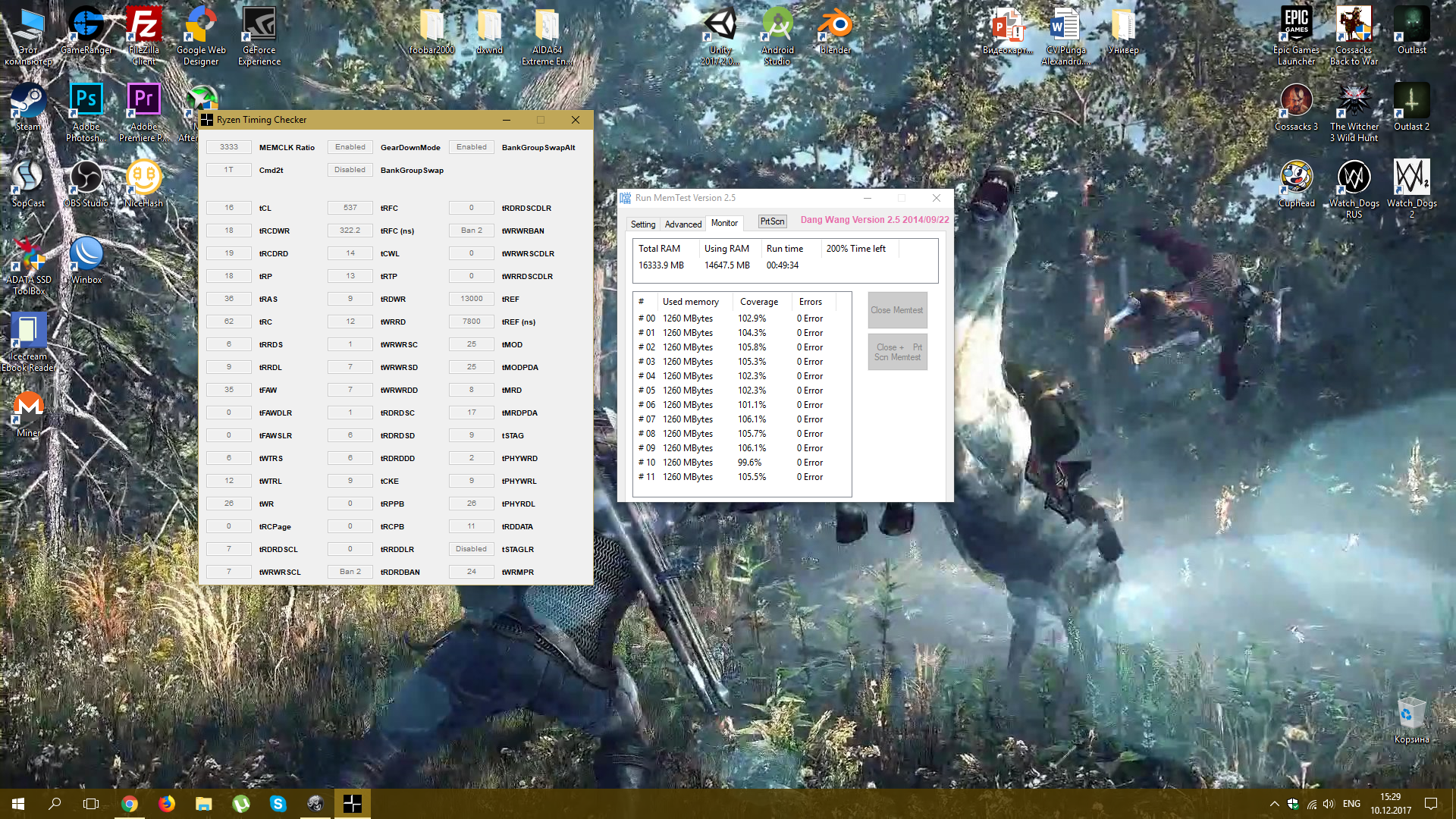Viewport: 1456px width, 819px height.
Task: Show hidden system tray icons chevron
Action: click(1274, 804)
